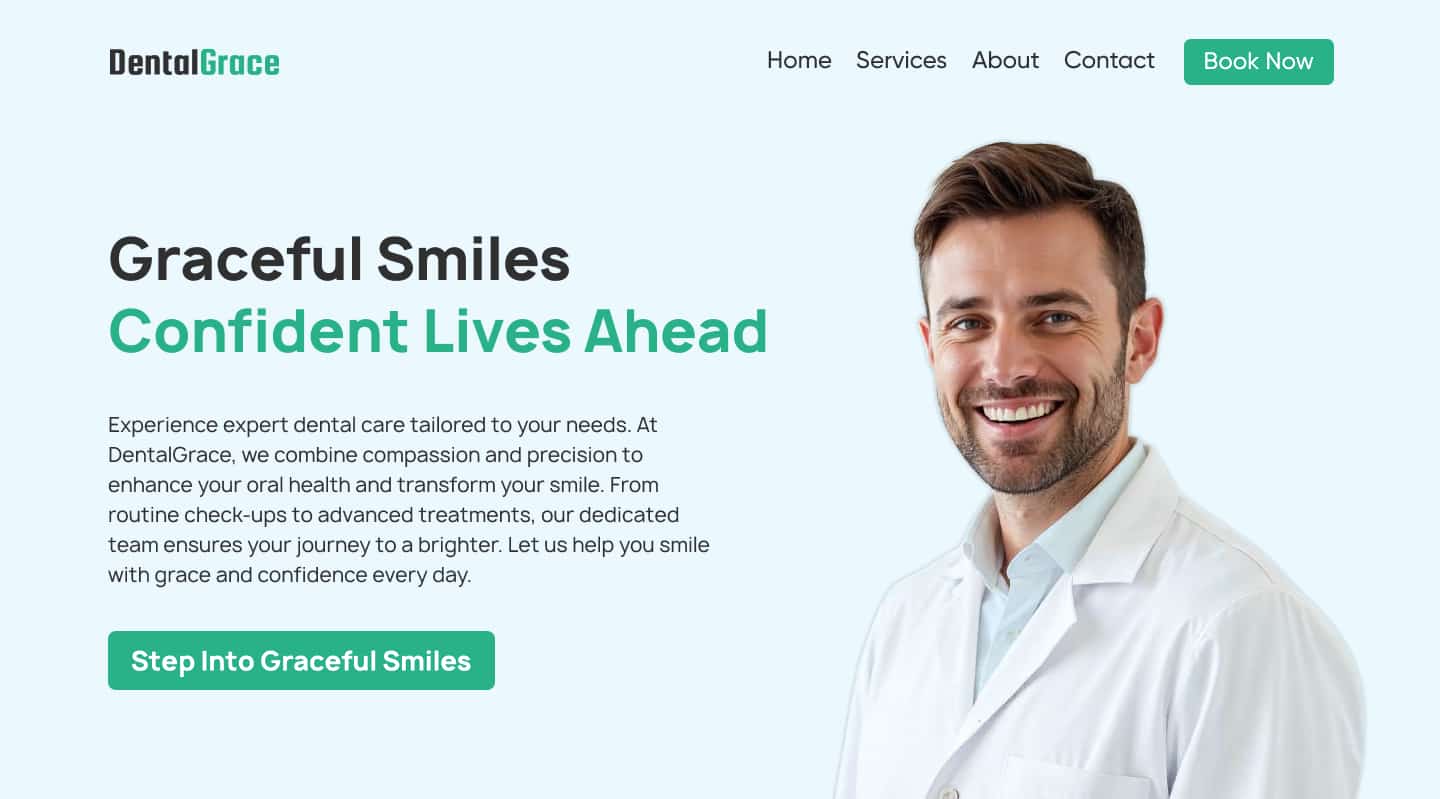Open the Services nav item

[x=901, y=60]
